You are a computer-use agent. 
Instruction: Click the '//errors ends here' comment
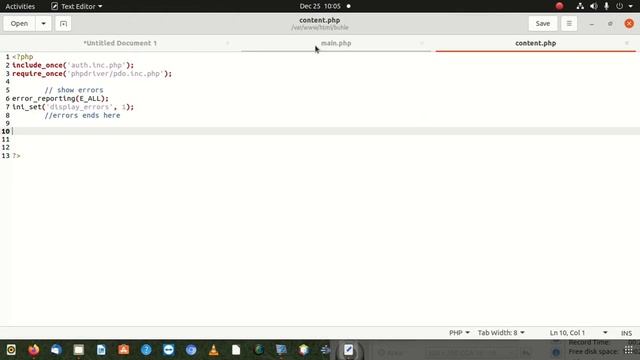[x=82, y=116]
